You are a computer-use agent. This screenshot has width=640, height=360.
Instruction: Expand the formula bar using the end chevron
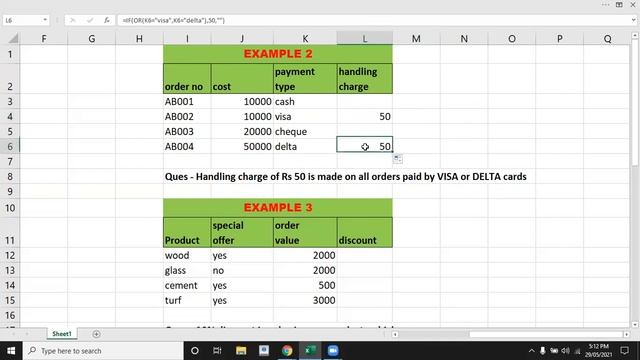[x=633, y=20]
